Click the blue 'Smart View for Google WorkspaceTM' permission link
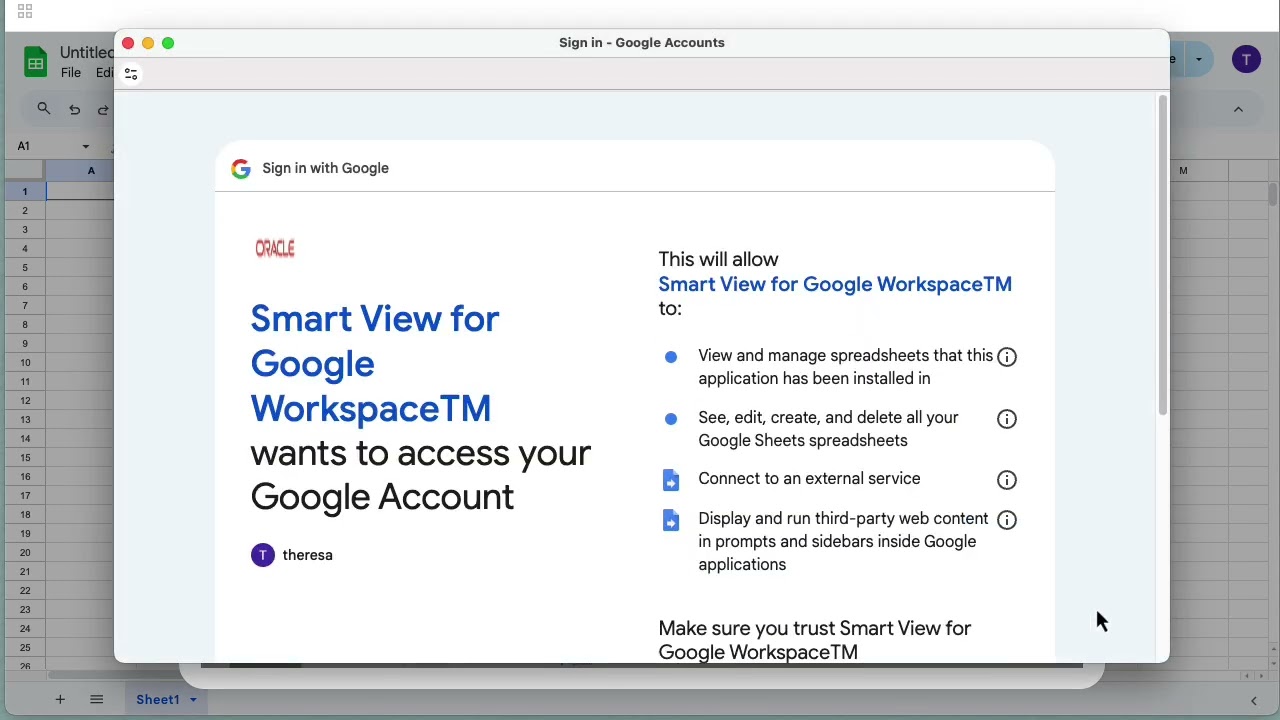Image resolution: width=1280 pixels, height=720 pixels. coord(835,285)
